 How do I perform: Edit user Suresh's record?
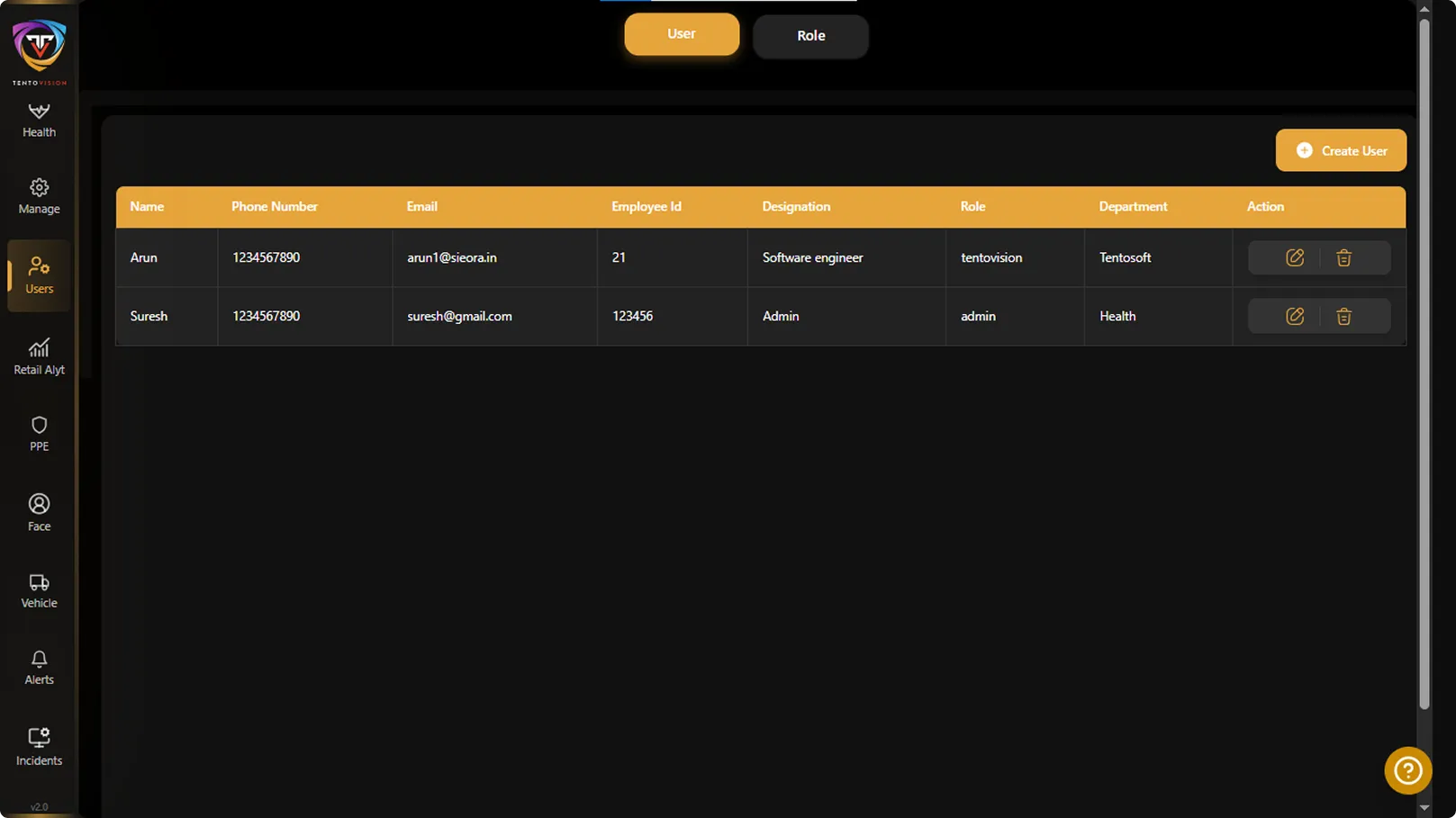pyautogui.click(x=1294, y=316)
